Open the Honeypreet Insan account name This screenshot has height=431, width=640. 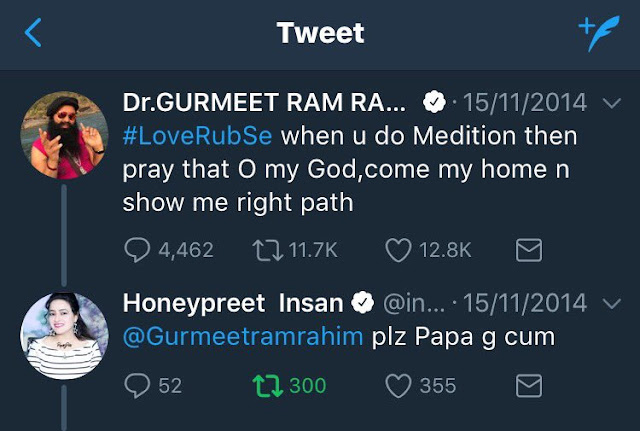[x=232, y=302]
